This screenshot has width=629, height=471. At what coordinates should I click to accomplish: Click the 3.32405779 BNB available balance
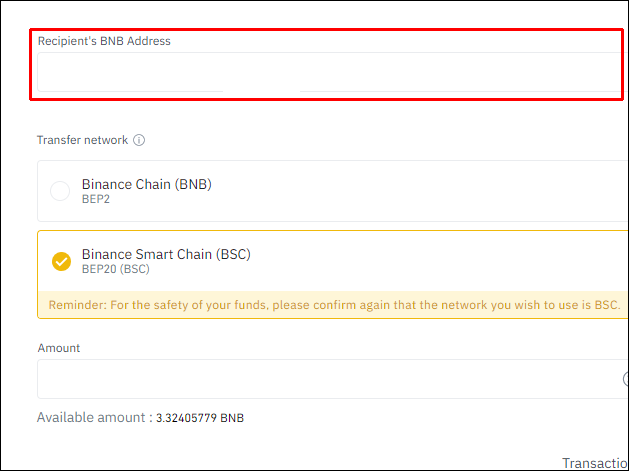tap(200, 418)
